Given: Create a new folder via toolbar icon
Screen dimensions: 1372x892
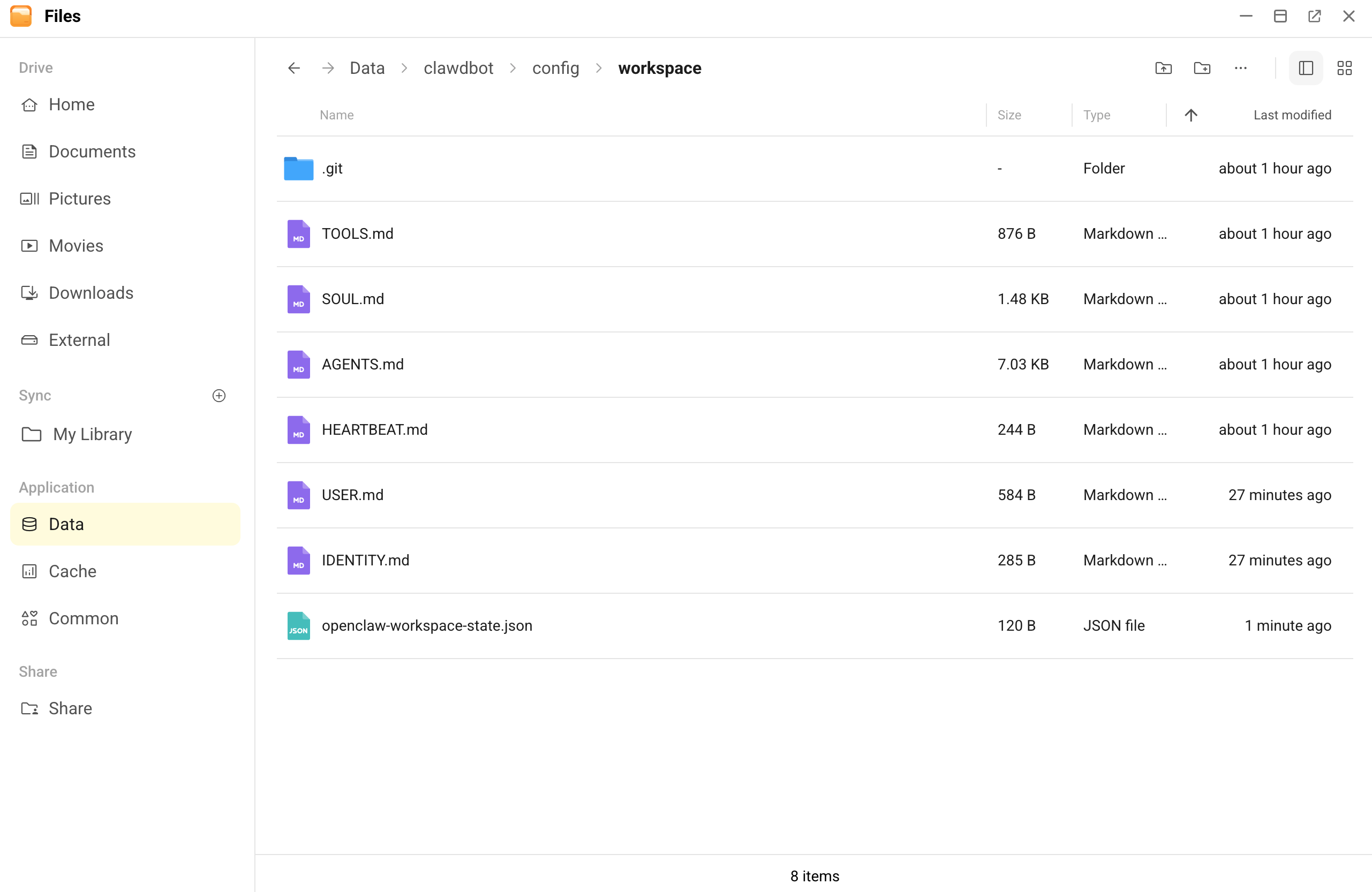Looking at the screenshot, I should click(x=1202, y=68).
